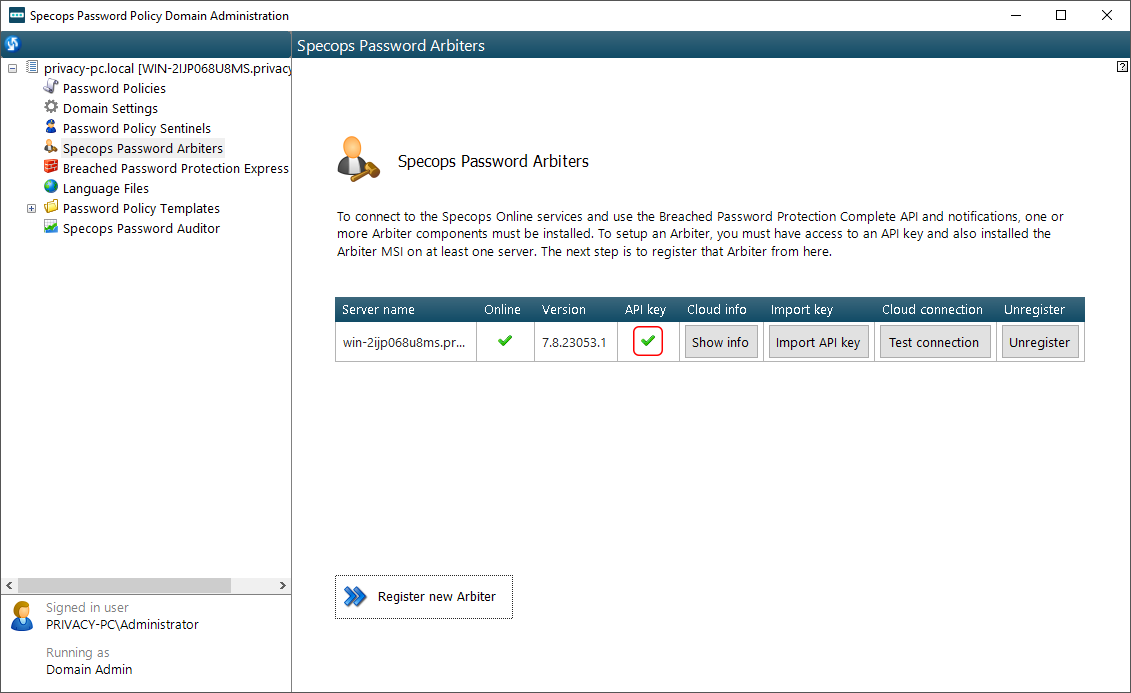Click the help question mark icon
The width and height of the screenshot is (1131, 693).
pyautogui.click(x=1122, y=66)
